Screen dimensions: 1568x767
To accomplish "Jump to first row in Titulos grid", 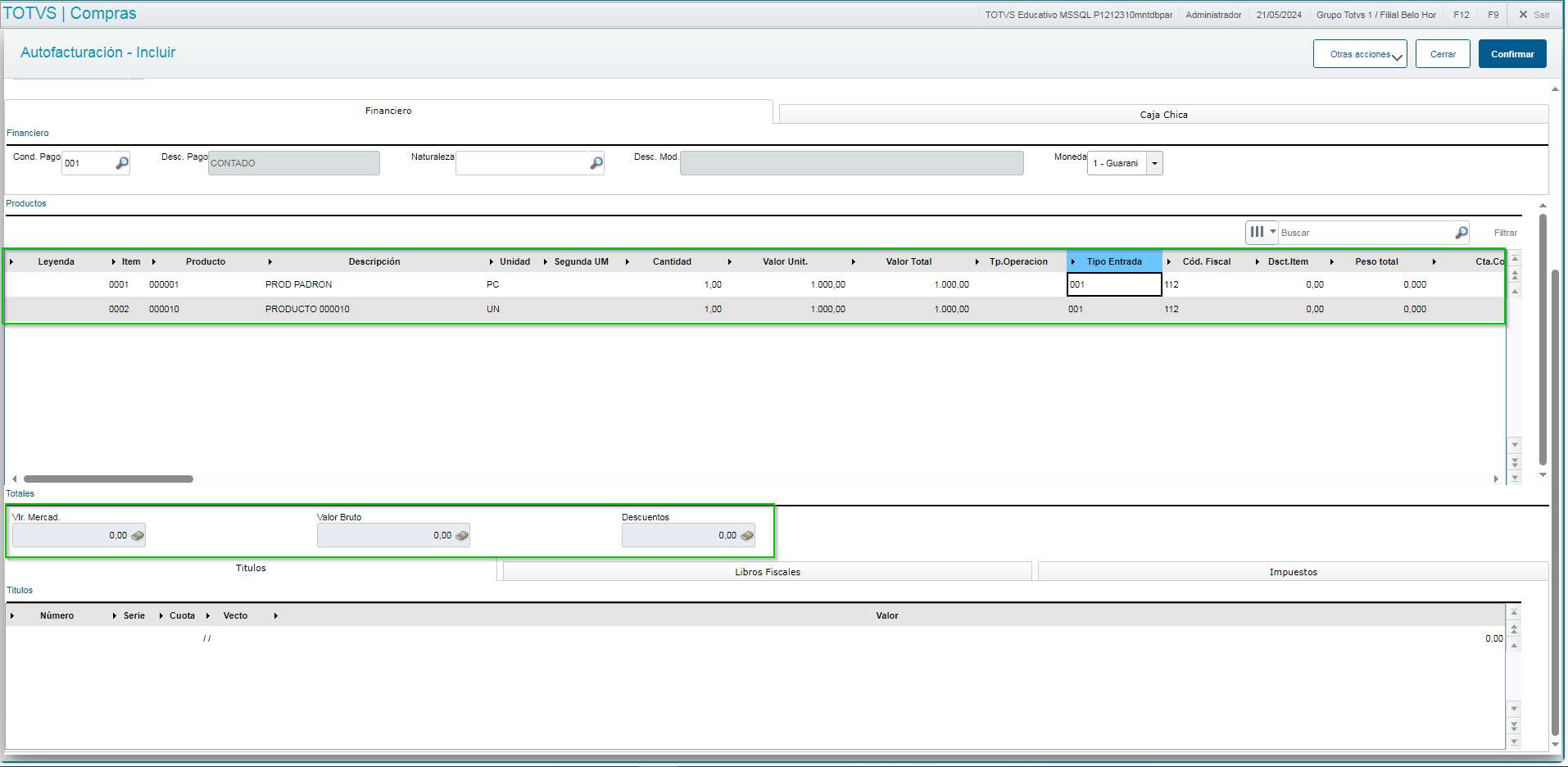I will pyautogui.click(x=1514, y=612).
